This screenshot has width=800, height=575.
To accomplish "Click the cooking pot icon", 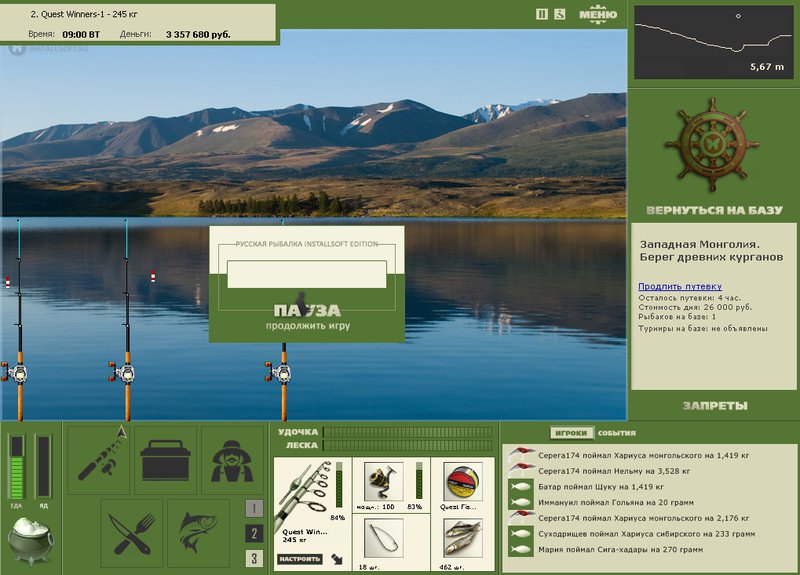I will point(30,541).
